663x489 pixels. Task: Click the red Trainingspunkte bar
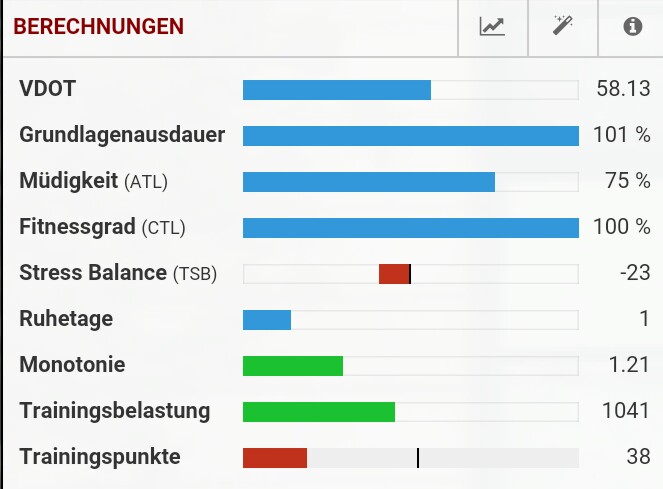coord(275,458)
